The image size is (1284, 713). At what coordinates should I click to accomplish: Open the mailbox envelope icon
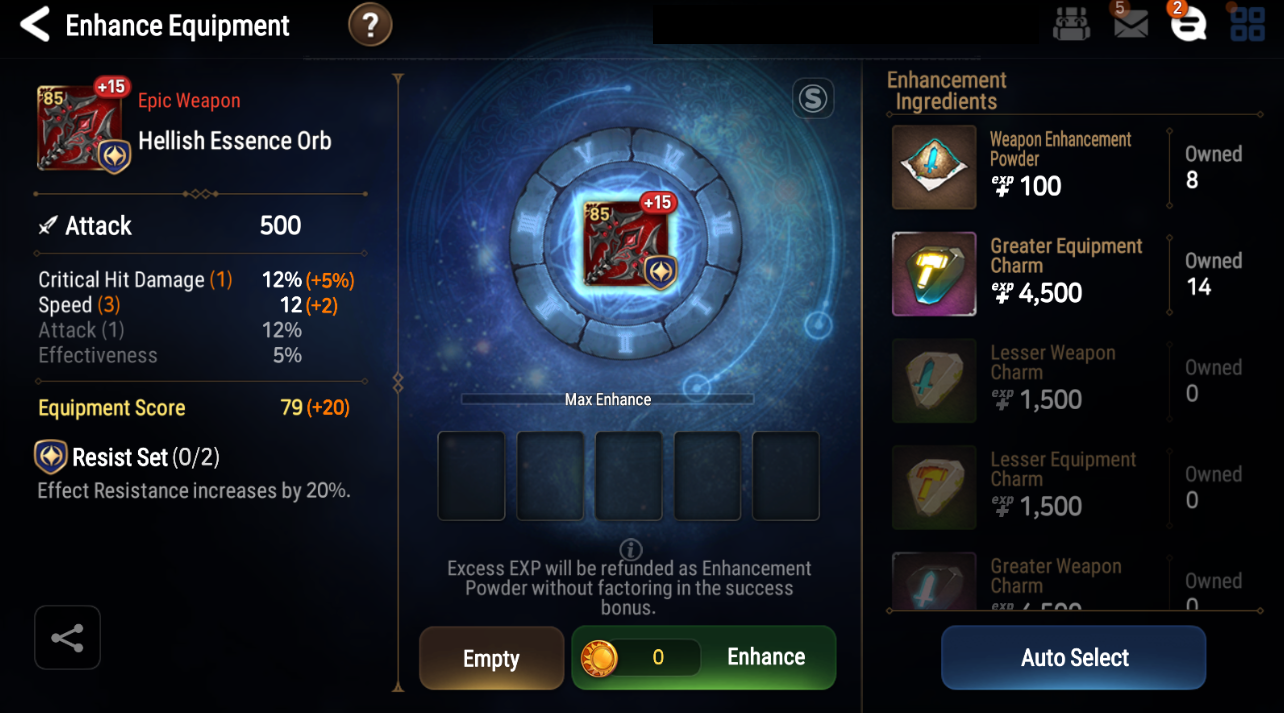tap(1131, 24)
